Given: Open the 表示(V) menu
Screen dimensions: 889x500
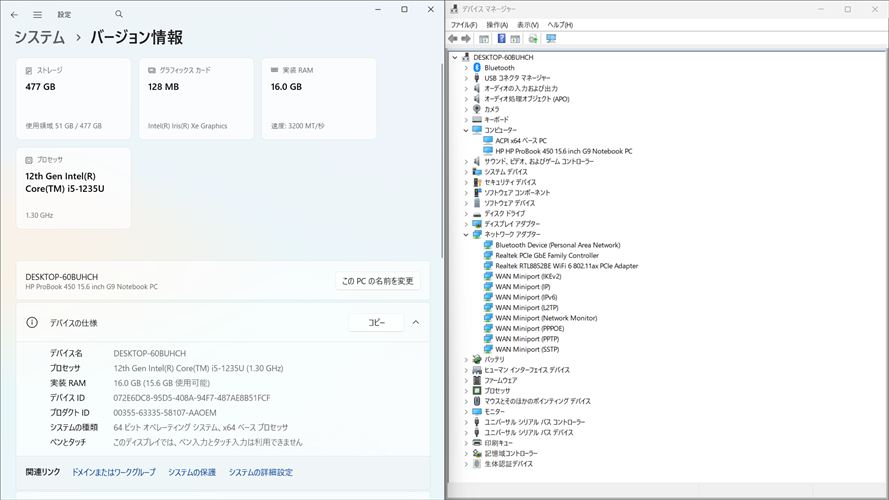Looking at the screenshot, I should 528,25.
